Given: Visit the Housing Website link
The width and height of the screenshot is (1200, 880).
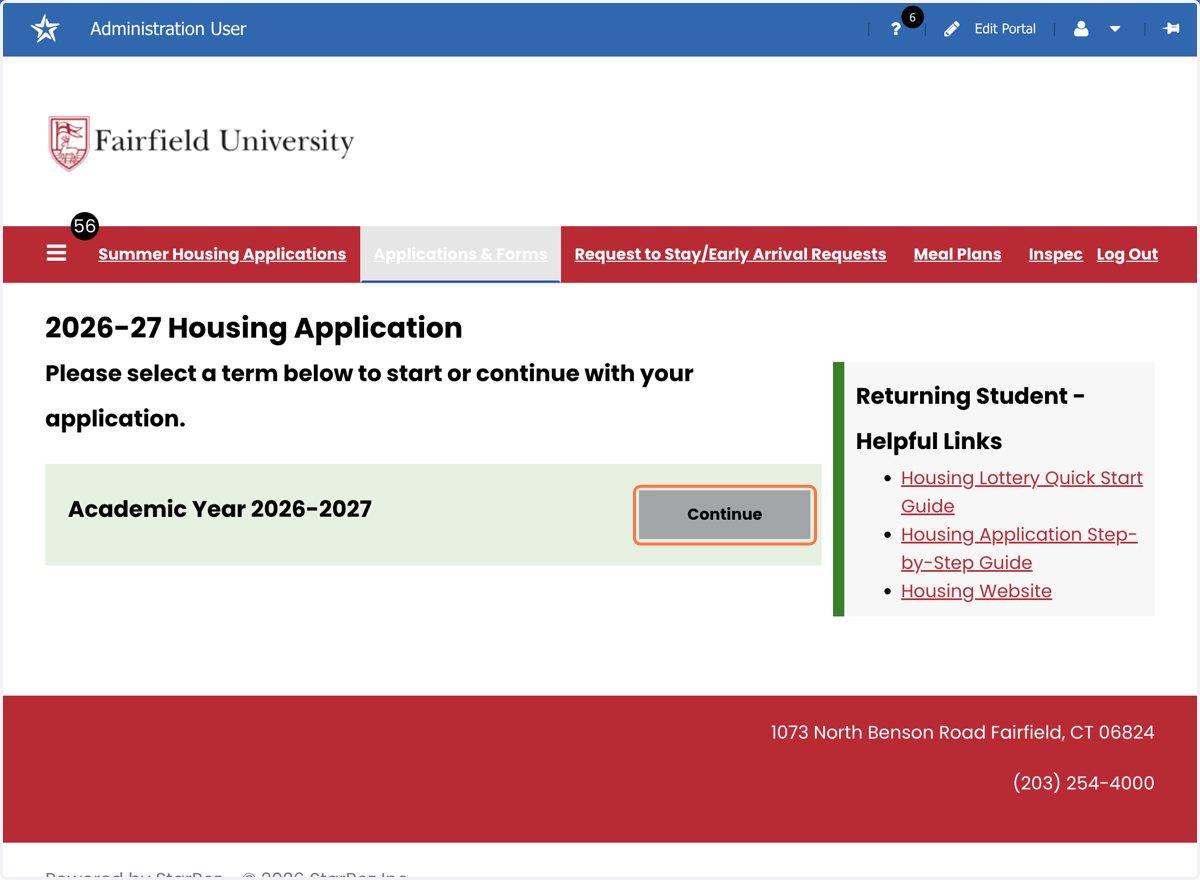Looking at the screenshot, I should click(976, 591).
